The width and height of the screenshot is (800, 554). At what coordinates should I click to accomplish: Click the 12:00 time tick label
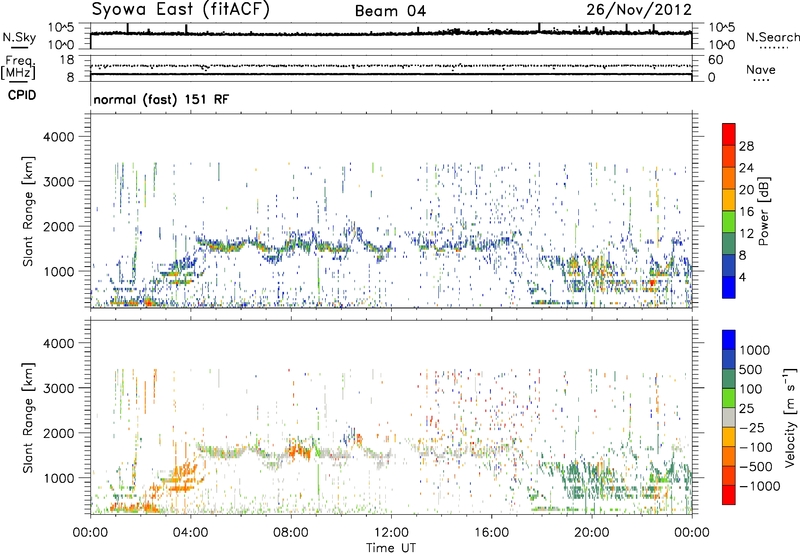(x=391, y=533)
